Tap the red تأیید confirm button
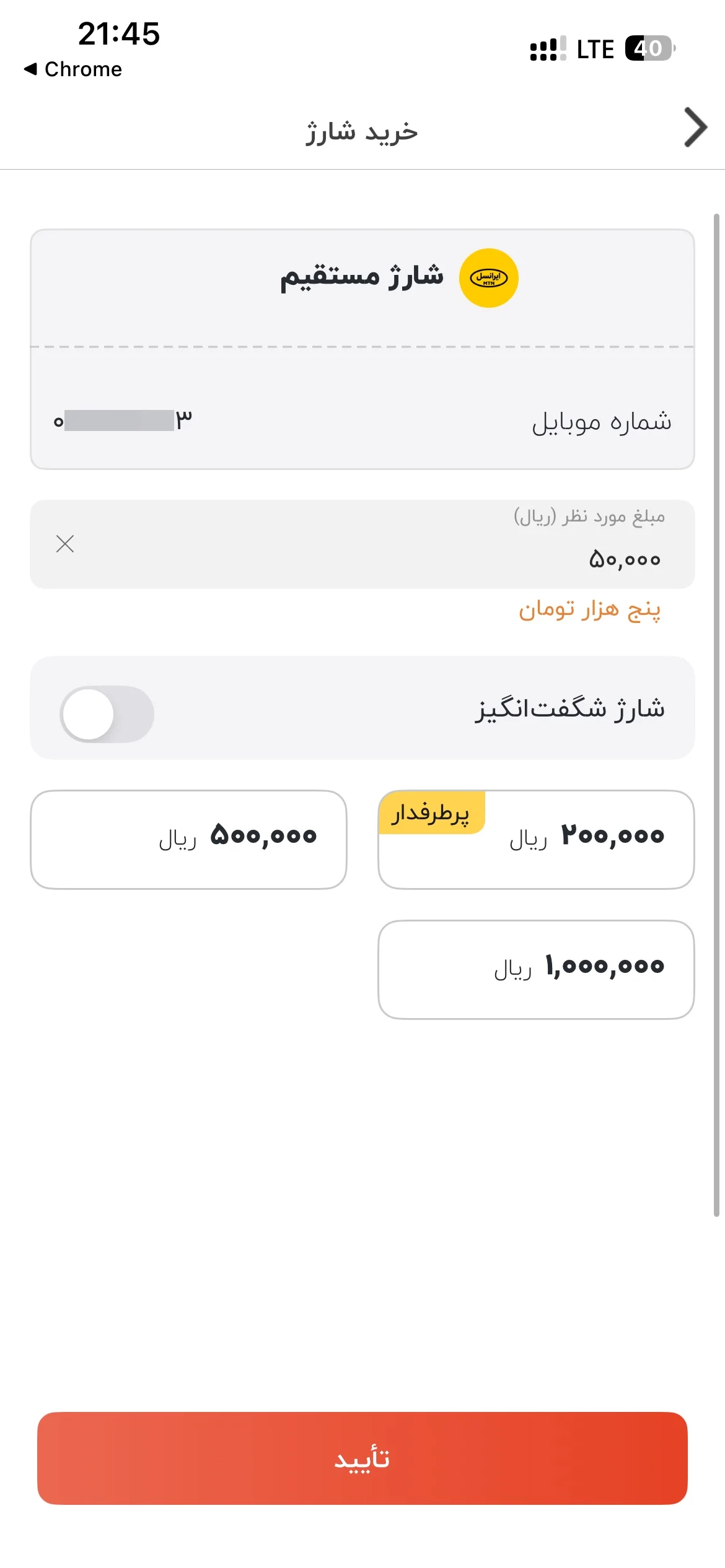725x1568 pixels. 362,1458
